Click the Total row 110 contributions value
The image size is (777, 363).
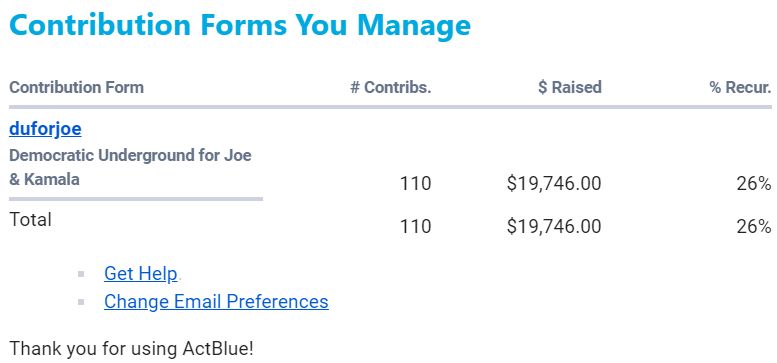click(x=416, y=227)
